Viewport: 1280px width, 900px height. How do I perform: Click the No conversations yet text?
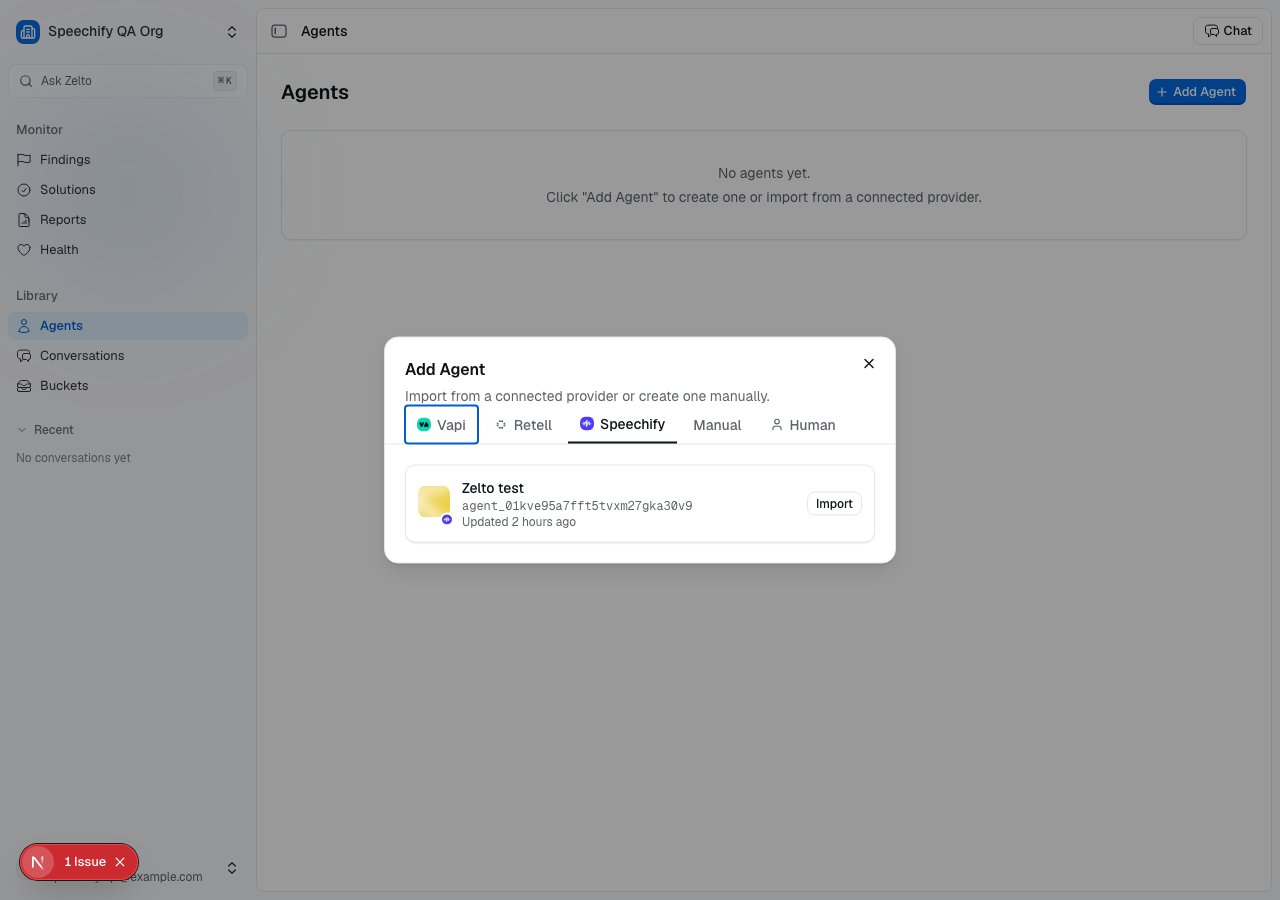pyautogui.click(x=74, y=458)
